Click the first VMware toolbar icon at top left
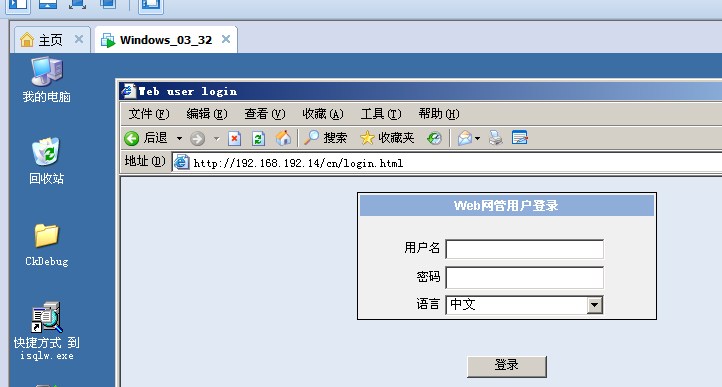The width and height of the screenshot is (722, 387). click(x=18, y=4)
